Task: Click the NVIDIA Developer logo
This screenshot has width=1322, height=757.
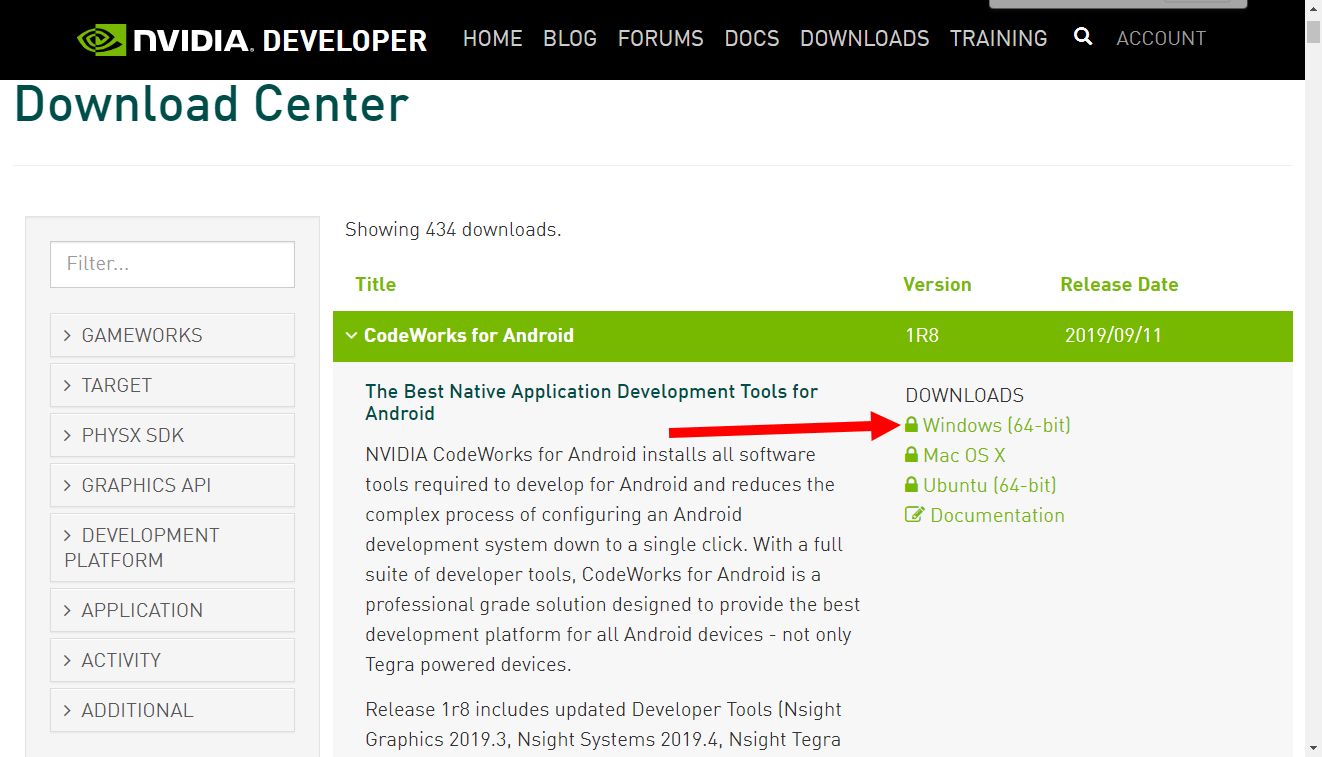Action: coord(252,40)
